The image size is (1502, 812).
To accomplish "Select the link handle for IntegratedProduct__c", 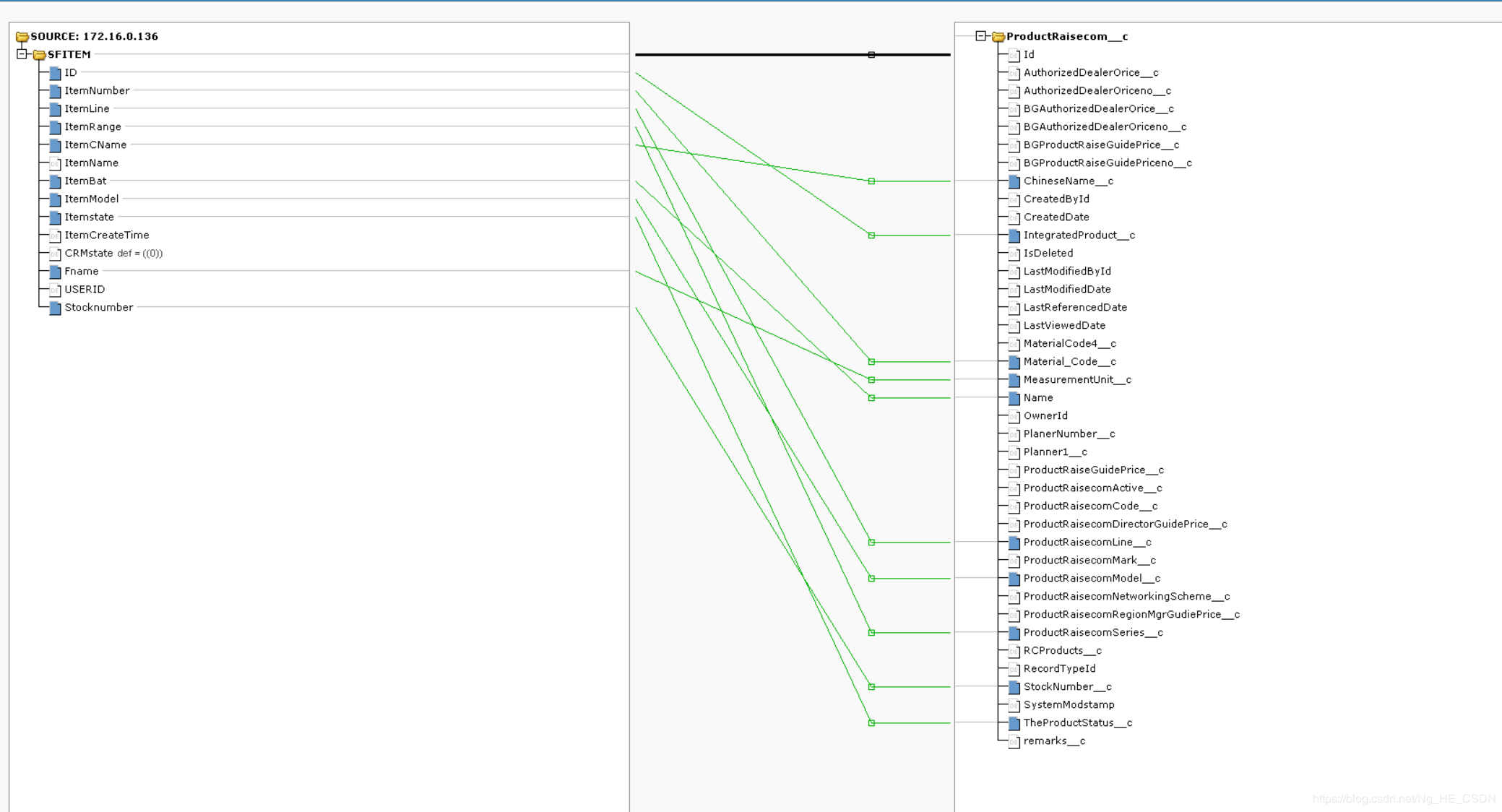I will [x=871, y=236].
